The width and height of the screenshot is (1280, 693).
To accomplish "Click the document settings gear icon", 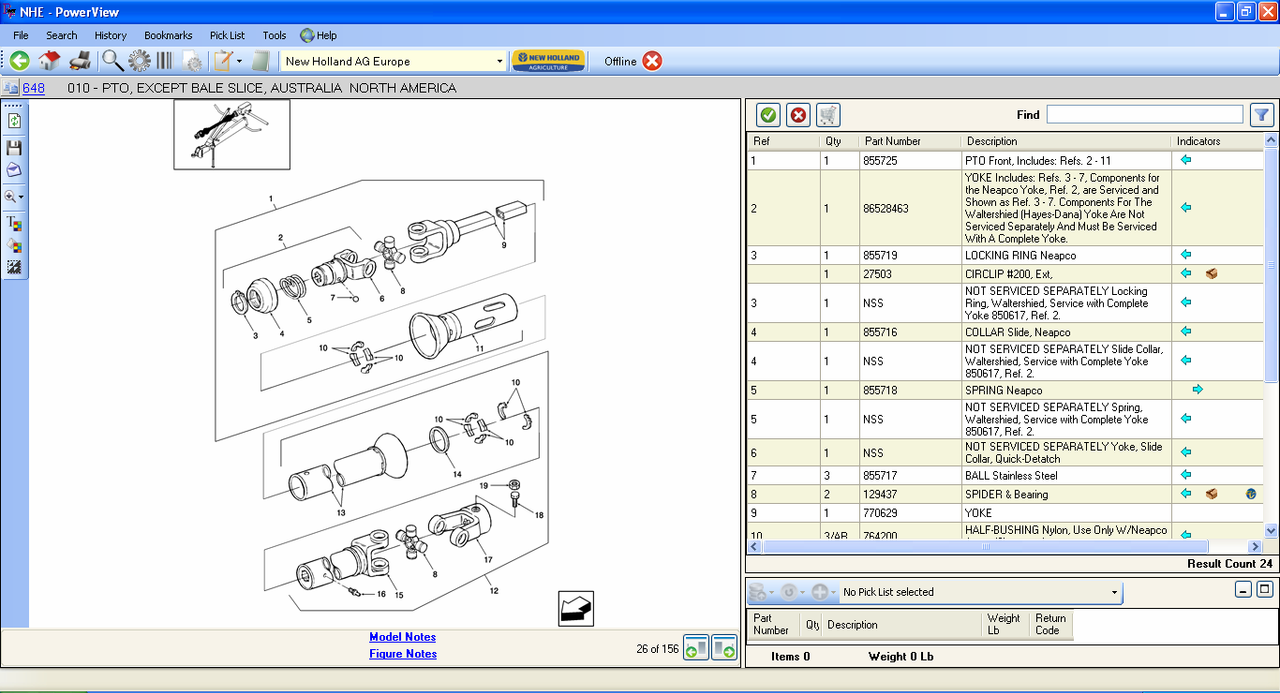I will tap(191, 62).
